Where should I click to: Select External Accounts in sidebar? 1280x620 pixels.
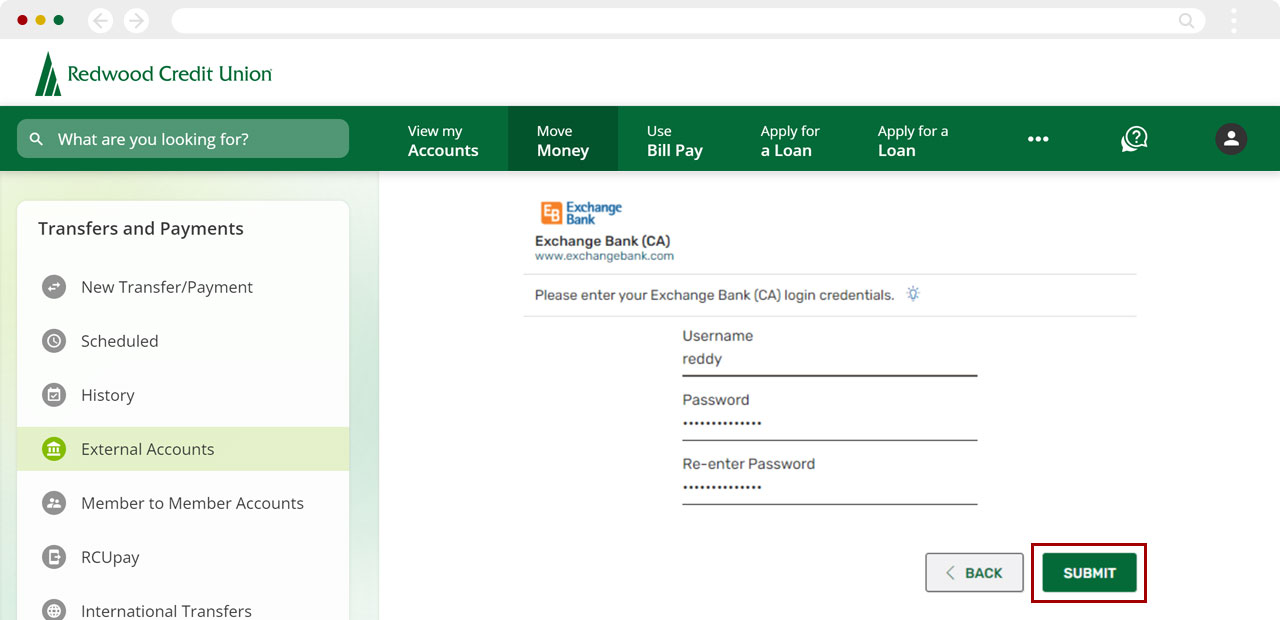click(x=183, y=449)
